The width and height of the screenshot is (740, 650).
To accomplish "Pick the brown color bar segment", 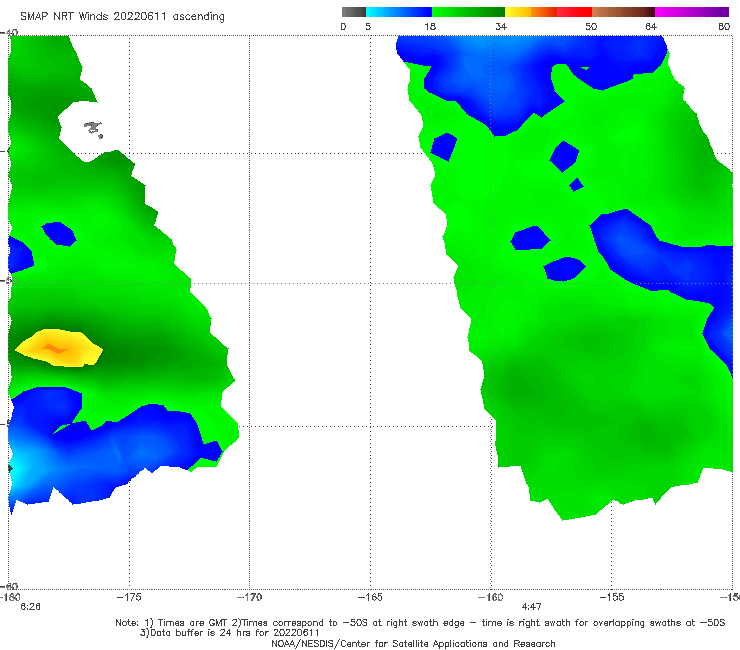I will tap(623, 12).
